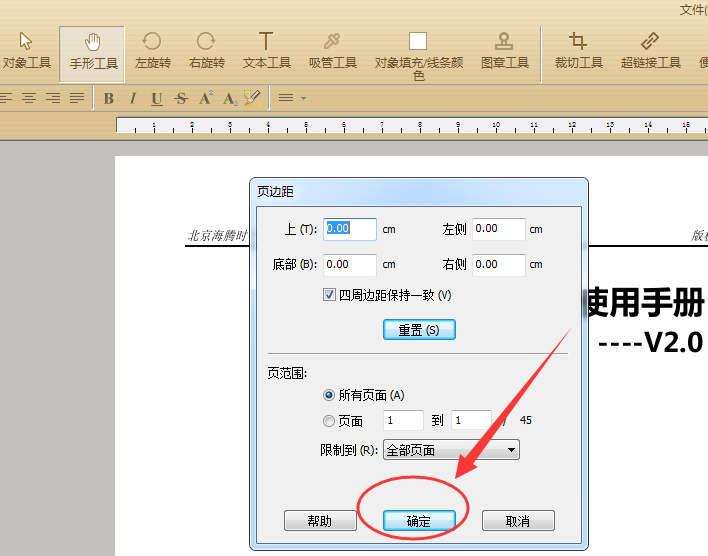Choose the 文本工具 text tool
This screenshot has height=556, width=708.
click(266, 51)
